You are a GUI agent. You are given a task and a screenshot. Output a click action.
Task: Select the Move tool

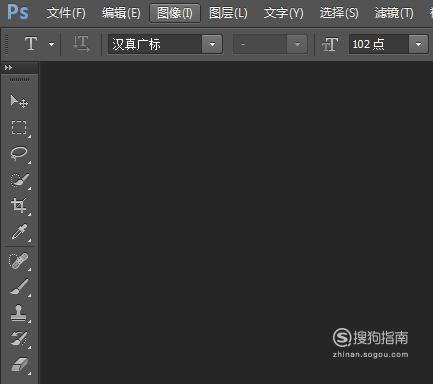point(19,101)
